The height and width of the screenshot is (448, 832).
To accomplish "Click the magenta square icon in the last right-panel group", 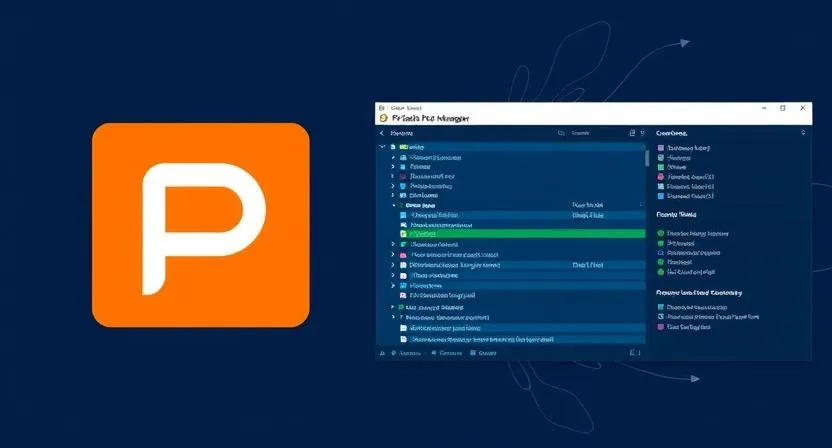I will (661, 327).
